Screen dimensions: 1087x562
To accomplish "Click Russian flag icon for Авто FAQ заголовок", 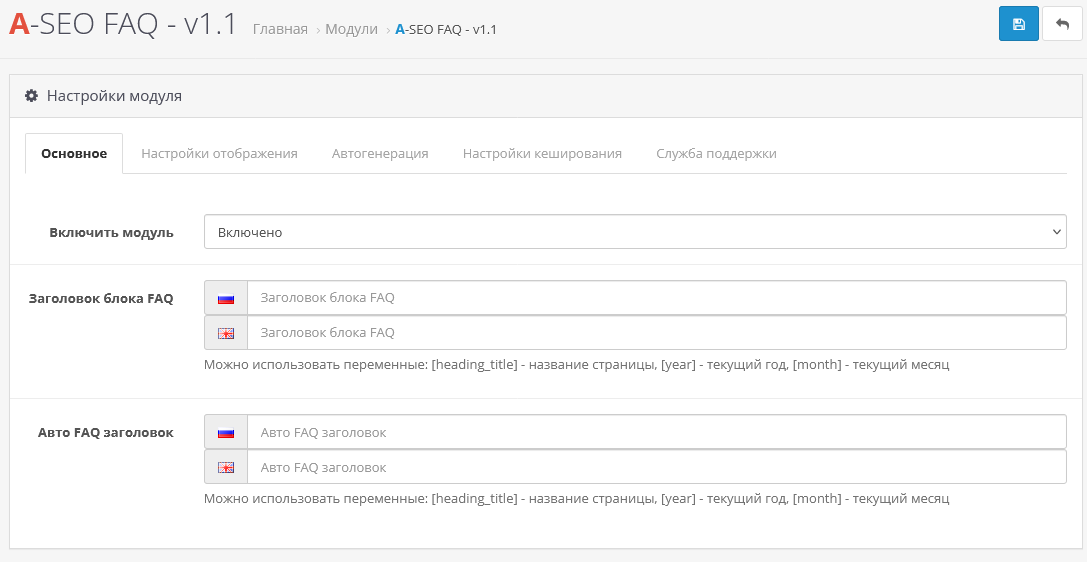I will click(x=226, y=433).
